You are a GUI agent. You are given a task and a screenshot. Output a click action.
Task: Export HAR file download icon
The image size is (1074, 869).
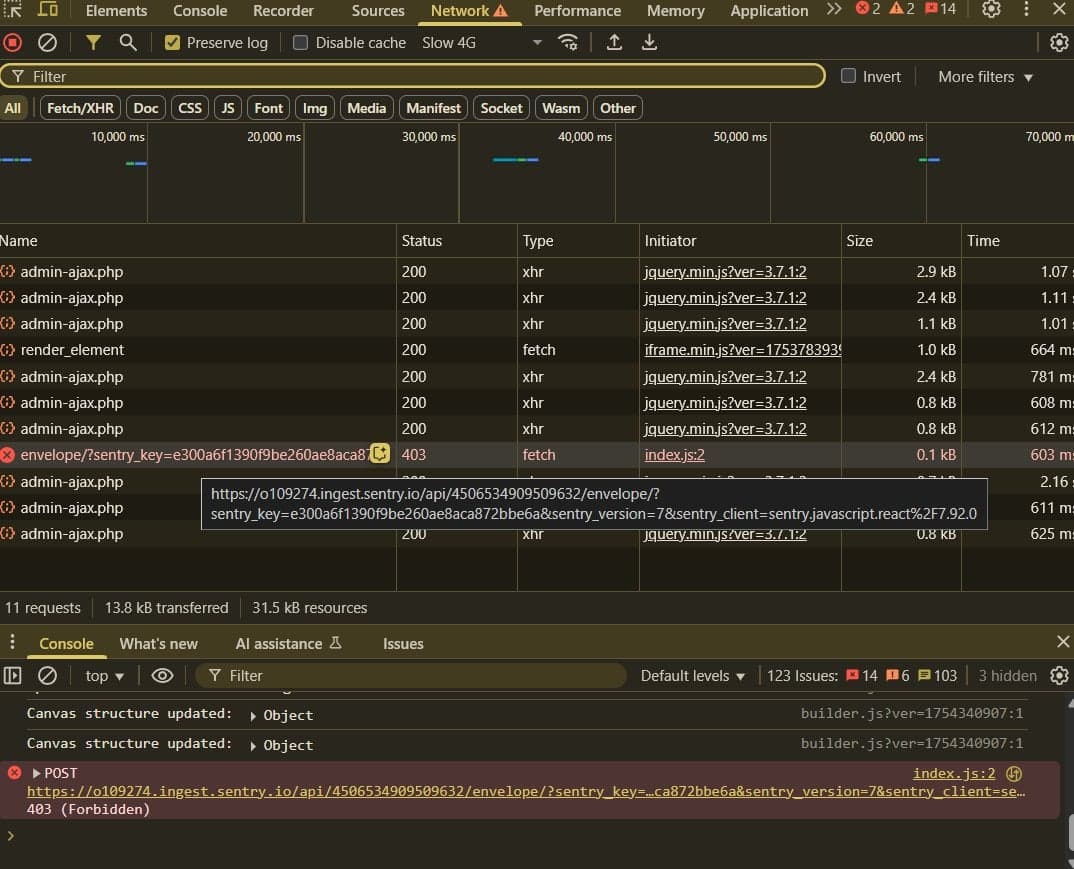pos(649,42)
